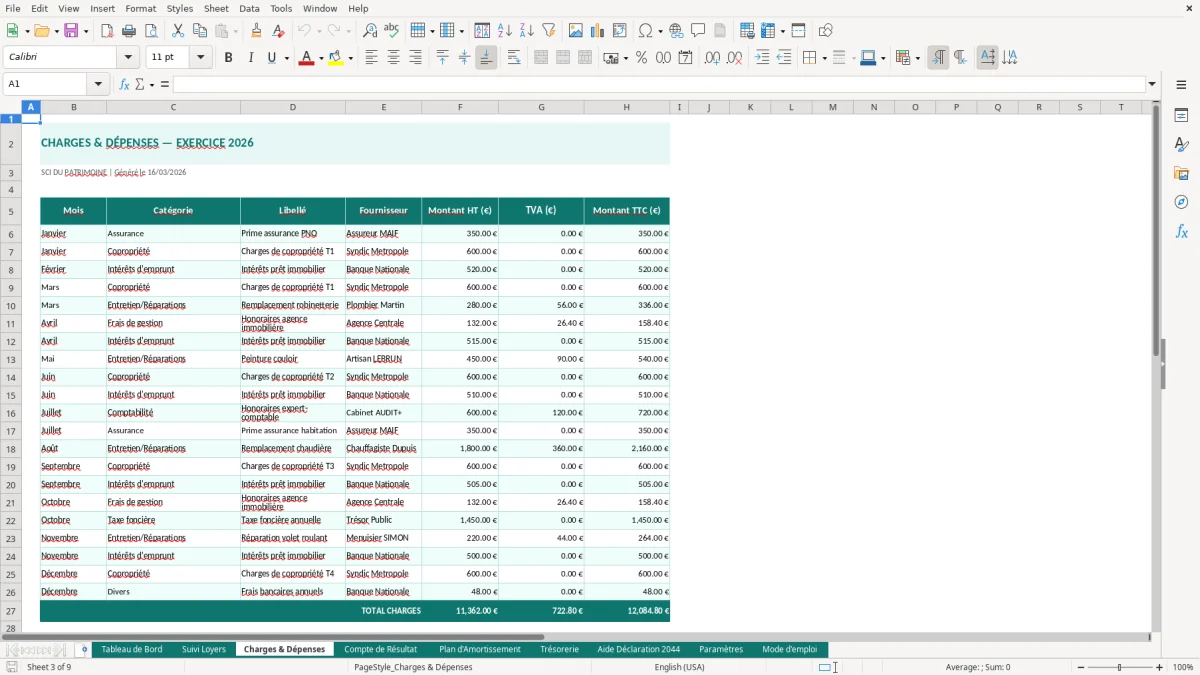Select column header F
The width and height of the screenshot is (1200, 675).
460,107
